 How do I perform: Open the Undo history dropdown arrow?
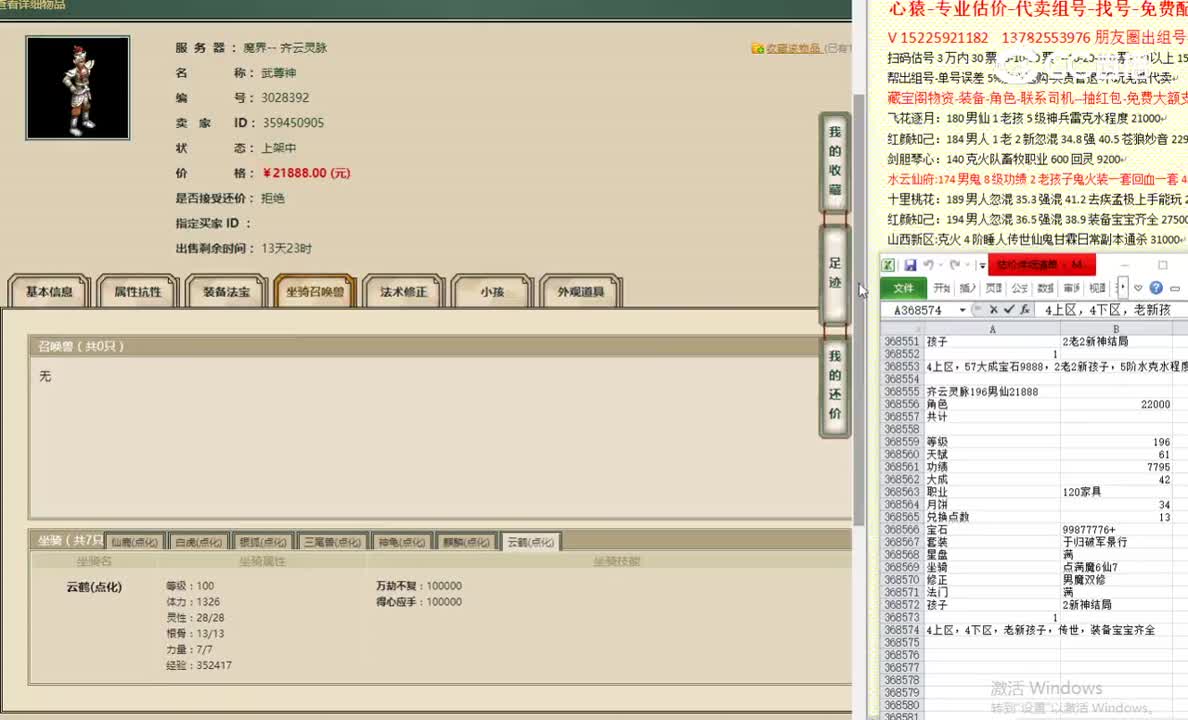pos(939,265)
